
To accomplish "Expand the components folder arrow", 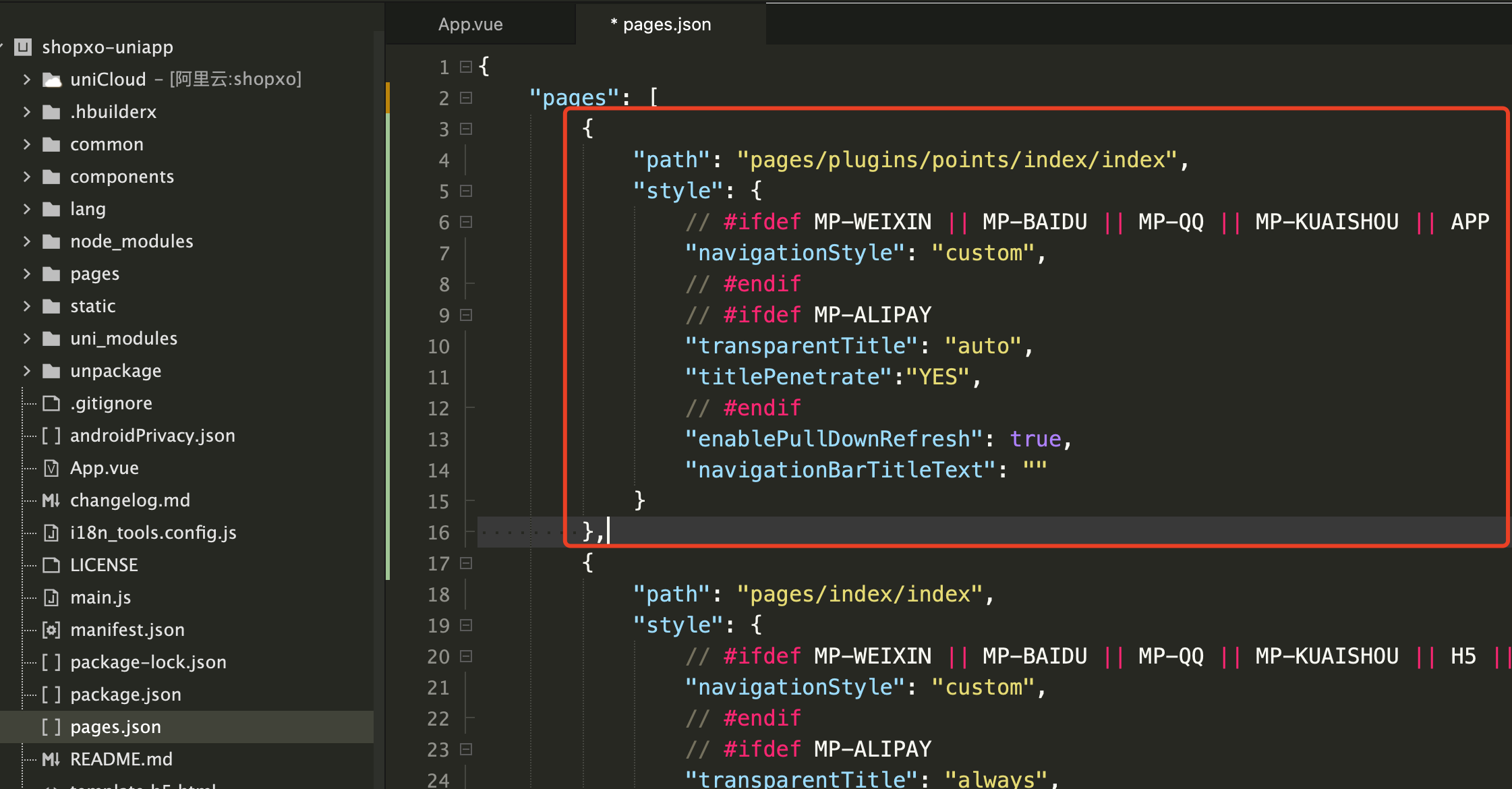I will (x=27, y=177).
